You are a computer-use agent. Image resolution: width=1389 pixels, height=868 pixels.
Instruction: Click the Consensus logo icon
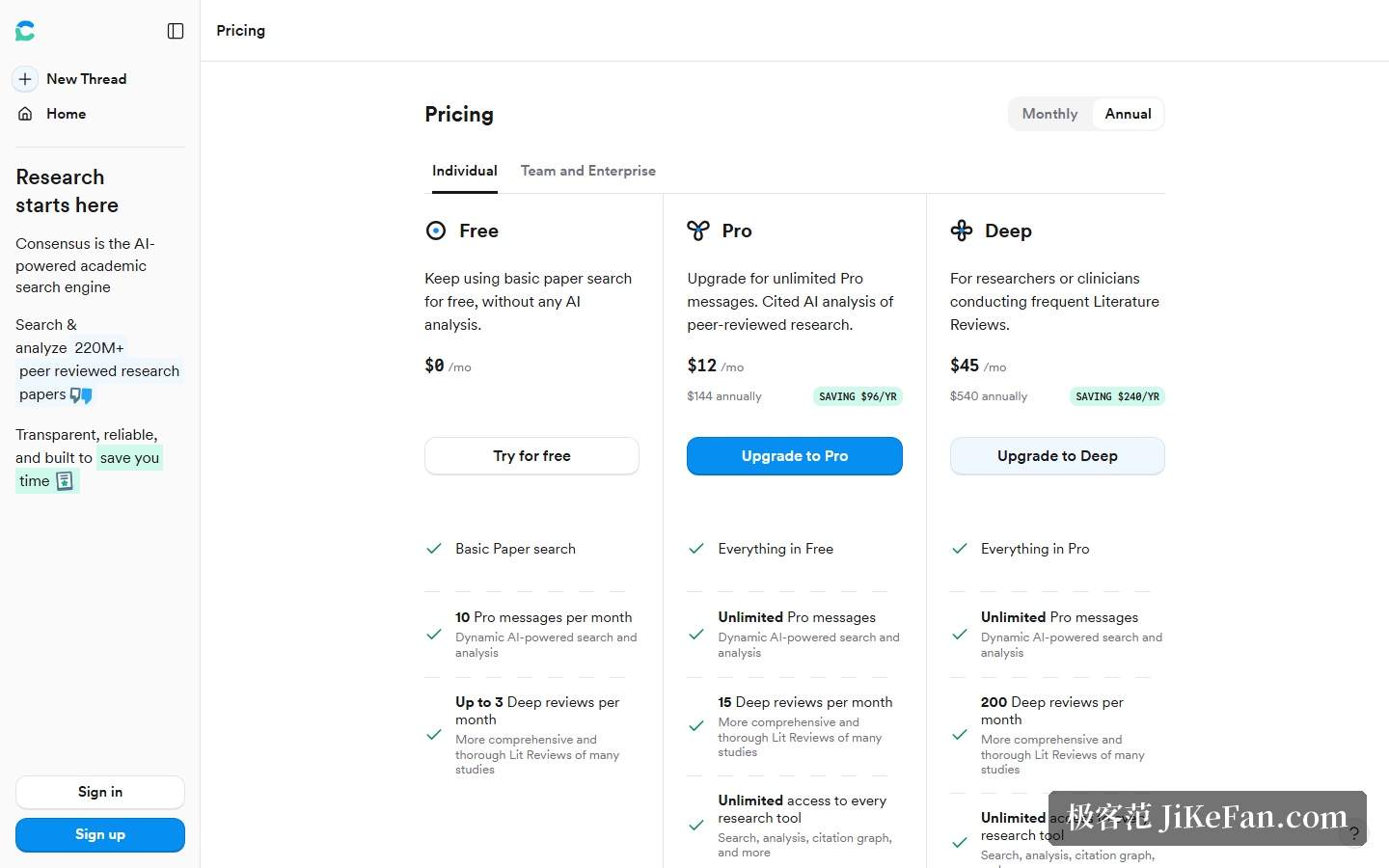click(x=25, y=31)
